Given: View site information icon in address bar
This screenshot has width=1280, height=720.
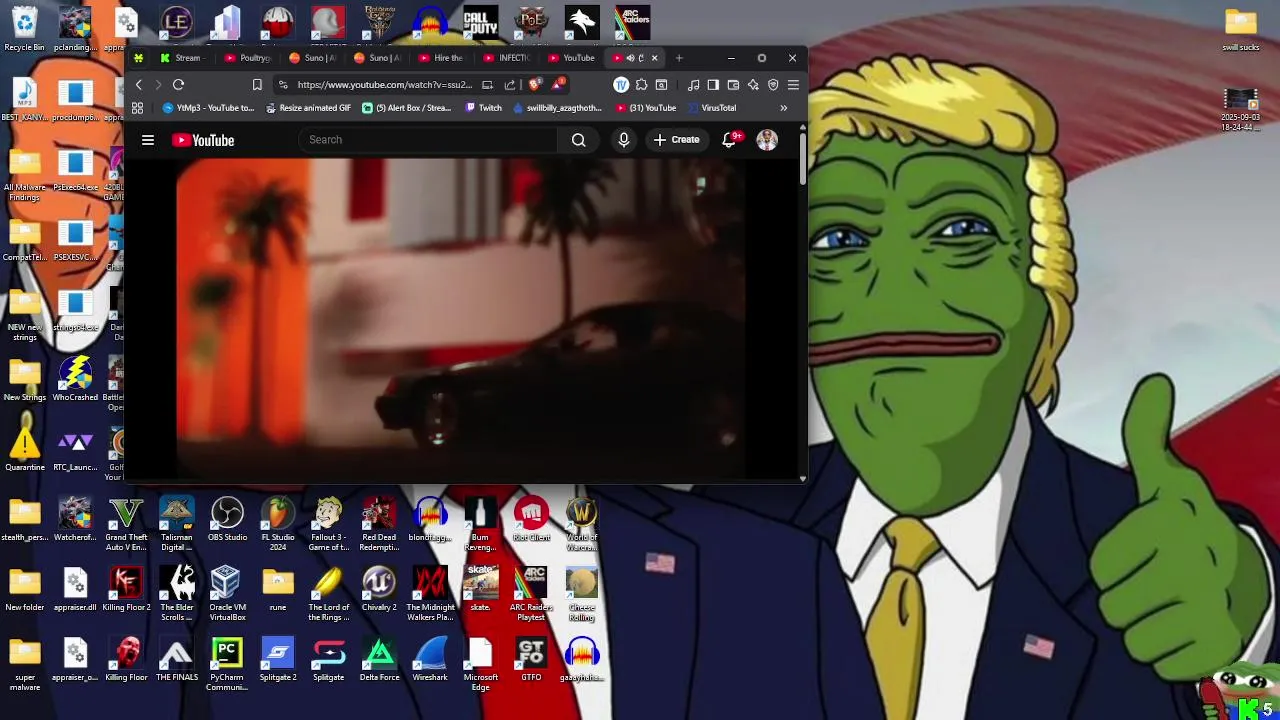Looking at the screenshot, I should (282, 85).
